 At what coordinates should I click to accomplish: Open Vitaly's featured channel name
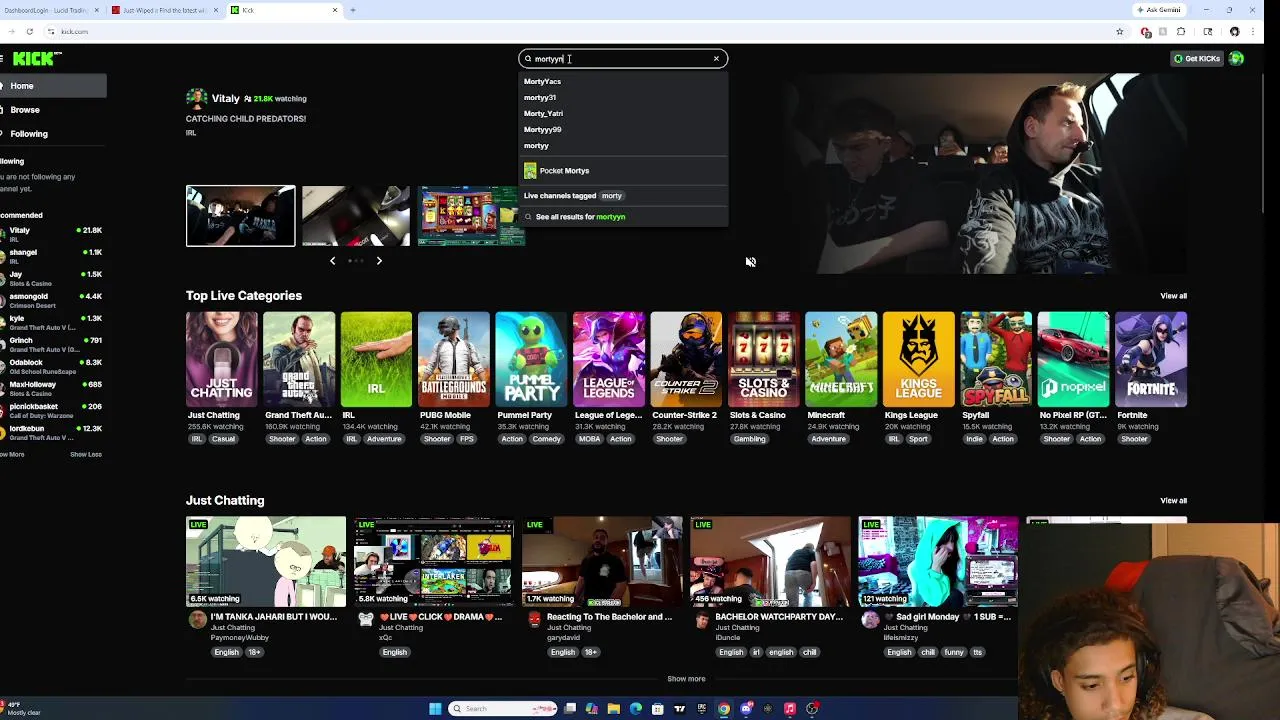(x=226, y=99)
